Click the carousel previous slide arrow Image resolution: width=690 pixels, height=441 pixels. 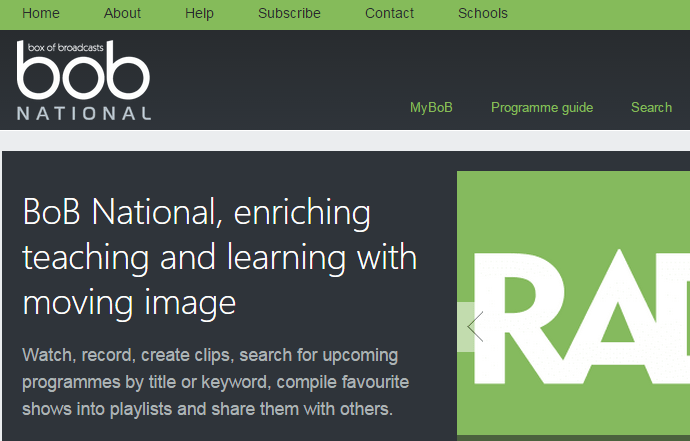pos(475,327)
